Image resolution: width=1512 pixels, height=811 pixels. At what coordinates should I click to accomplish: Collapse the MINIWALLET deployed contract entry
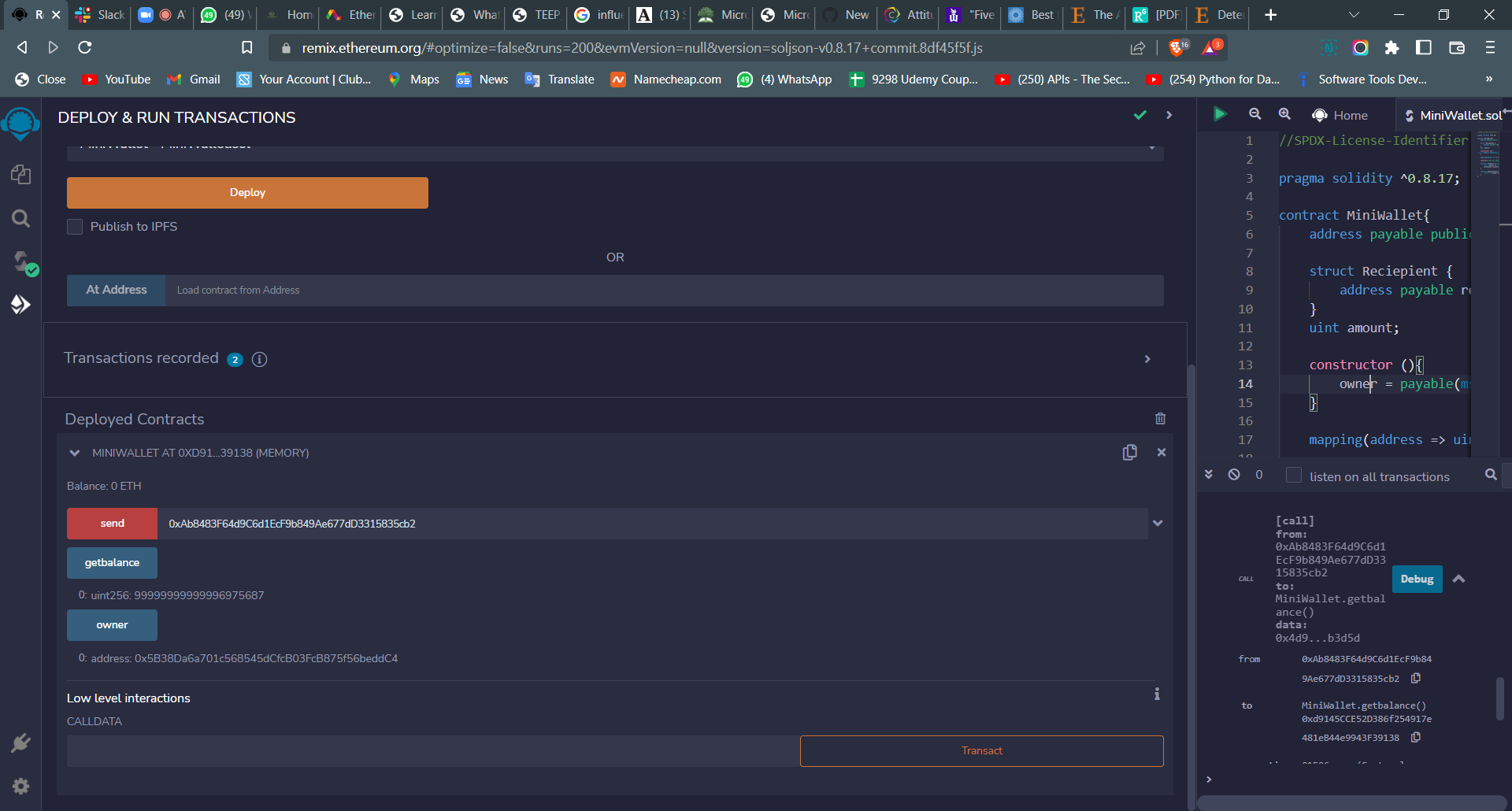click(75, 452)
